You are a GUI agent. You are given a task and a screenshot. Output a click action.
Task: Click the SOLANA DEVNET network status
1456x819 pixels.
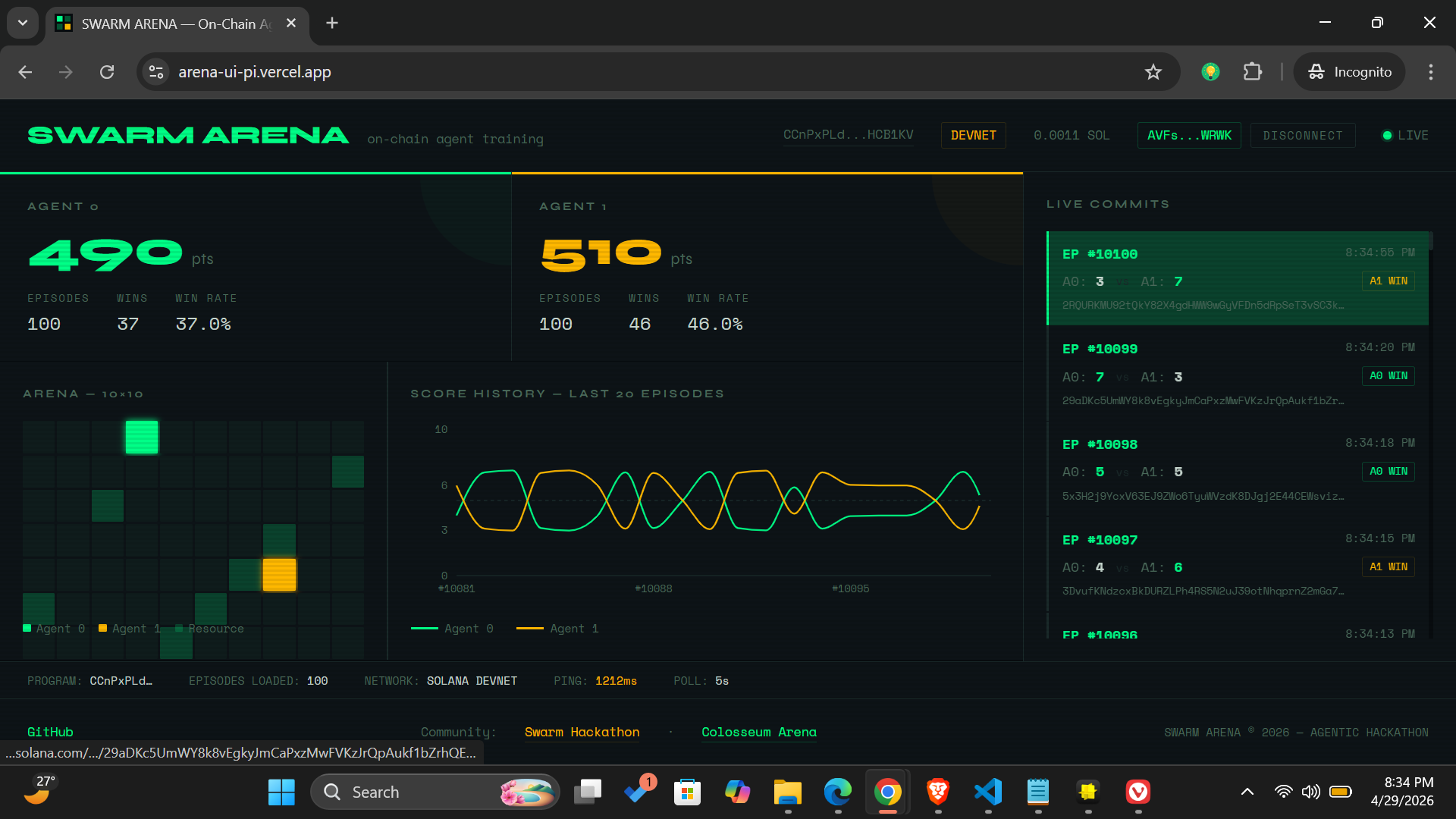coord(472,681)
